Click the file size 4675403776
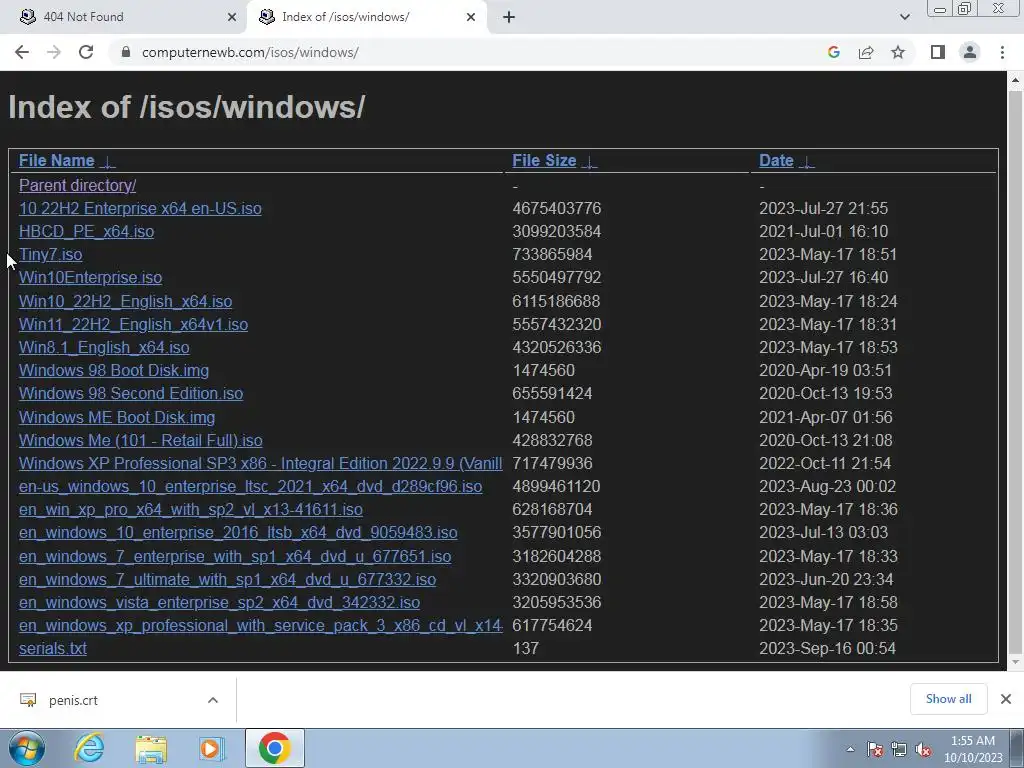This screenshot has height=768, width=1024. point(556,208)
